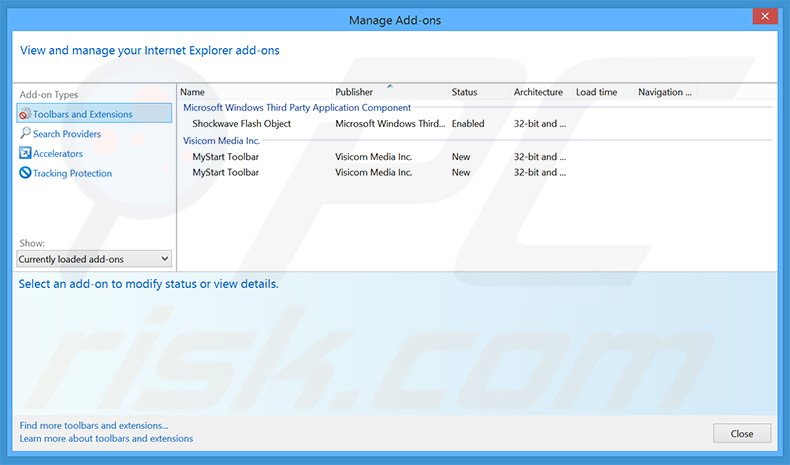Select the first MyStart Toolbar entry

225,157
